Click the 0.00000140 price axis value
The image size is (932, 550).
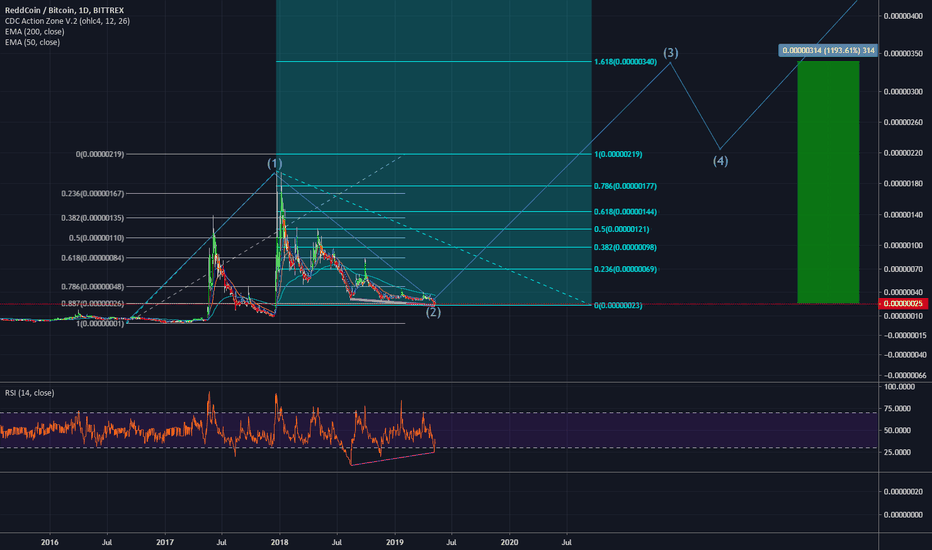click(903, 215)
